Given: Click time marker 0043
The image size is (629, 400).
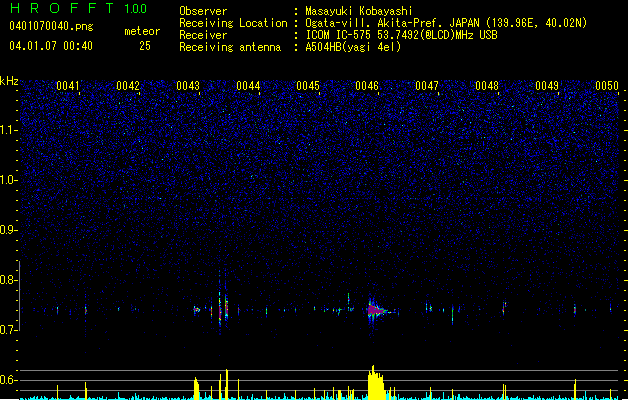Looking at the screenshot, I should [188, 86].
